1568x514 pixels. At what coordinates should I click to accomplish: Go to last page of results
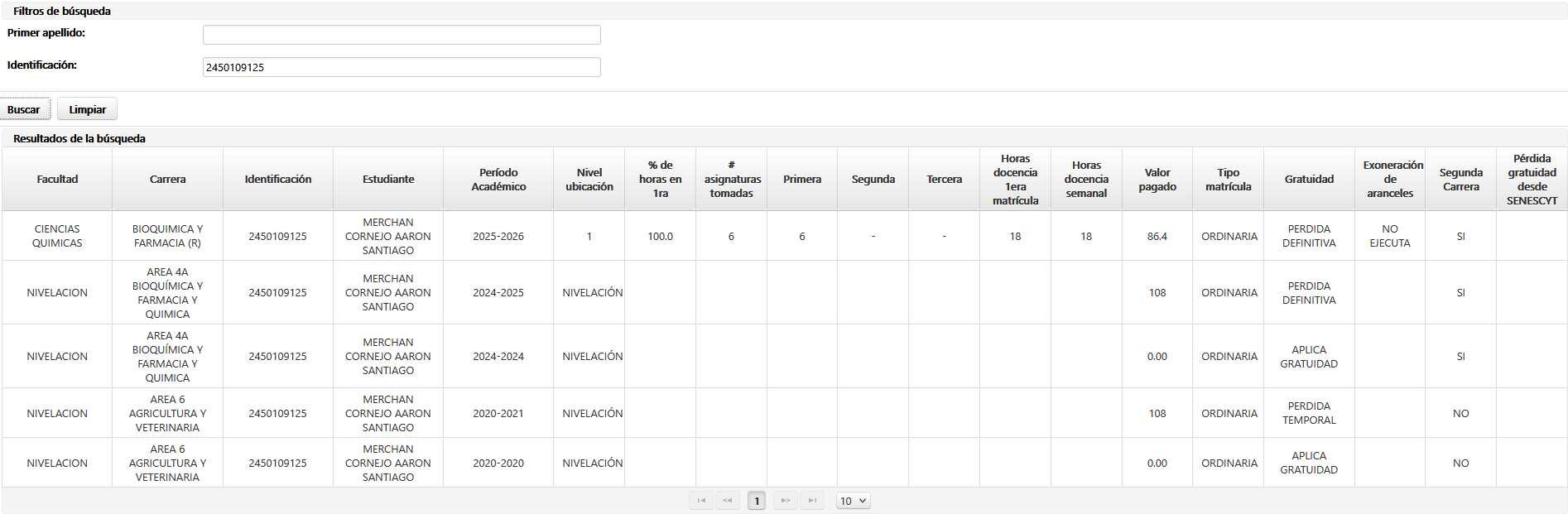(x=812, y=501)
